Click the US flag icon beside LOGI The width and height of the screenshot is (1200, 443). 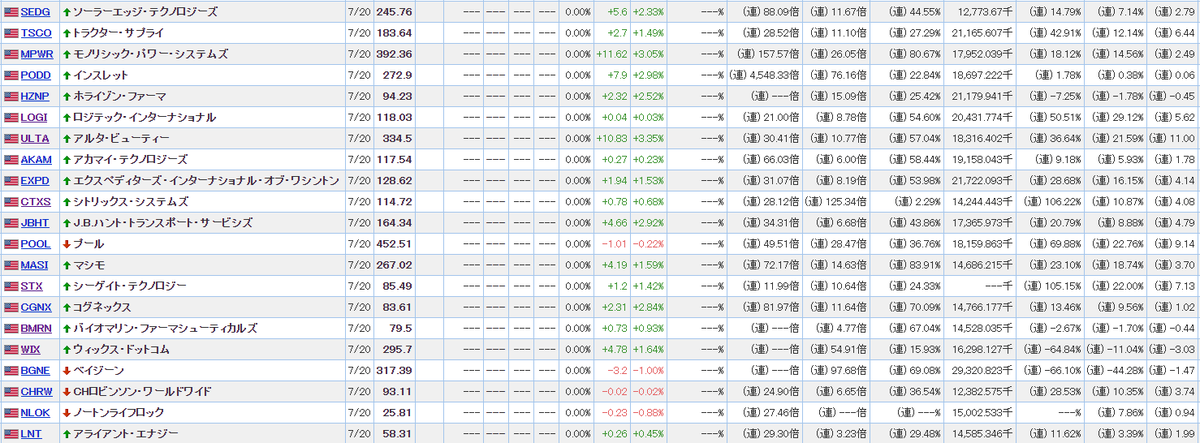pyautogui.click(x=11, y=117)
